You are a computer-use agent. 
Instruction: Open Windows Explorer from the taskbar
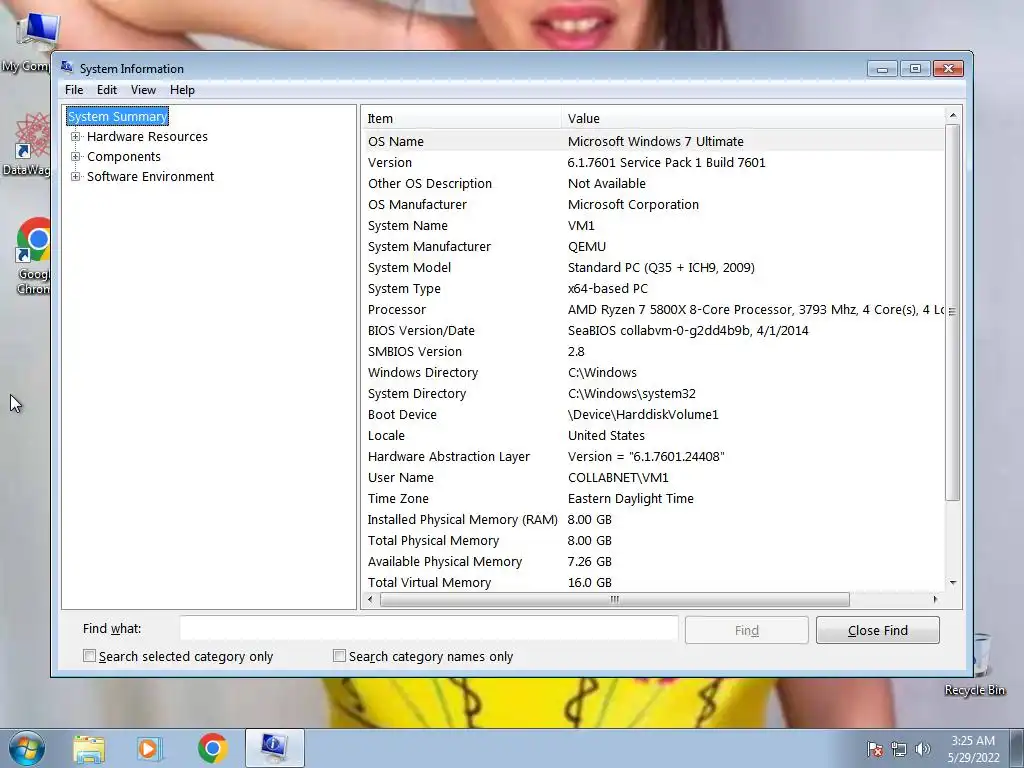tap(89, 748)
